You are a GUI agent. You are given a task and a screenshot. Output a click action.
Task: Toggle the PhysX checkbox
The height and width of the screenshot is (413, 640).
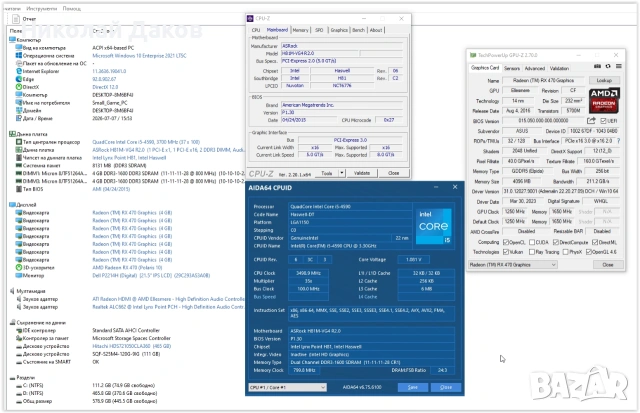[x=565, y=252]
